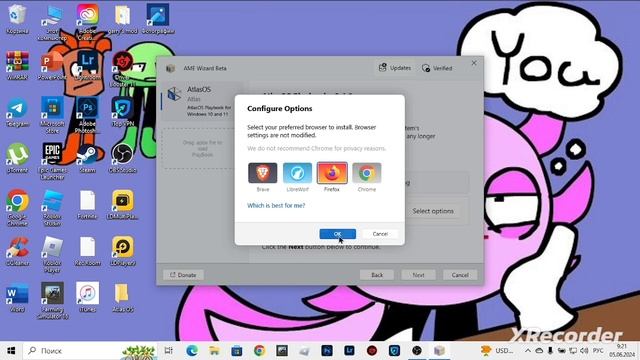640x360 pixels.
Task: Open Photoshop from the taskbar
Action: (327, 351)
